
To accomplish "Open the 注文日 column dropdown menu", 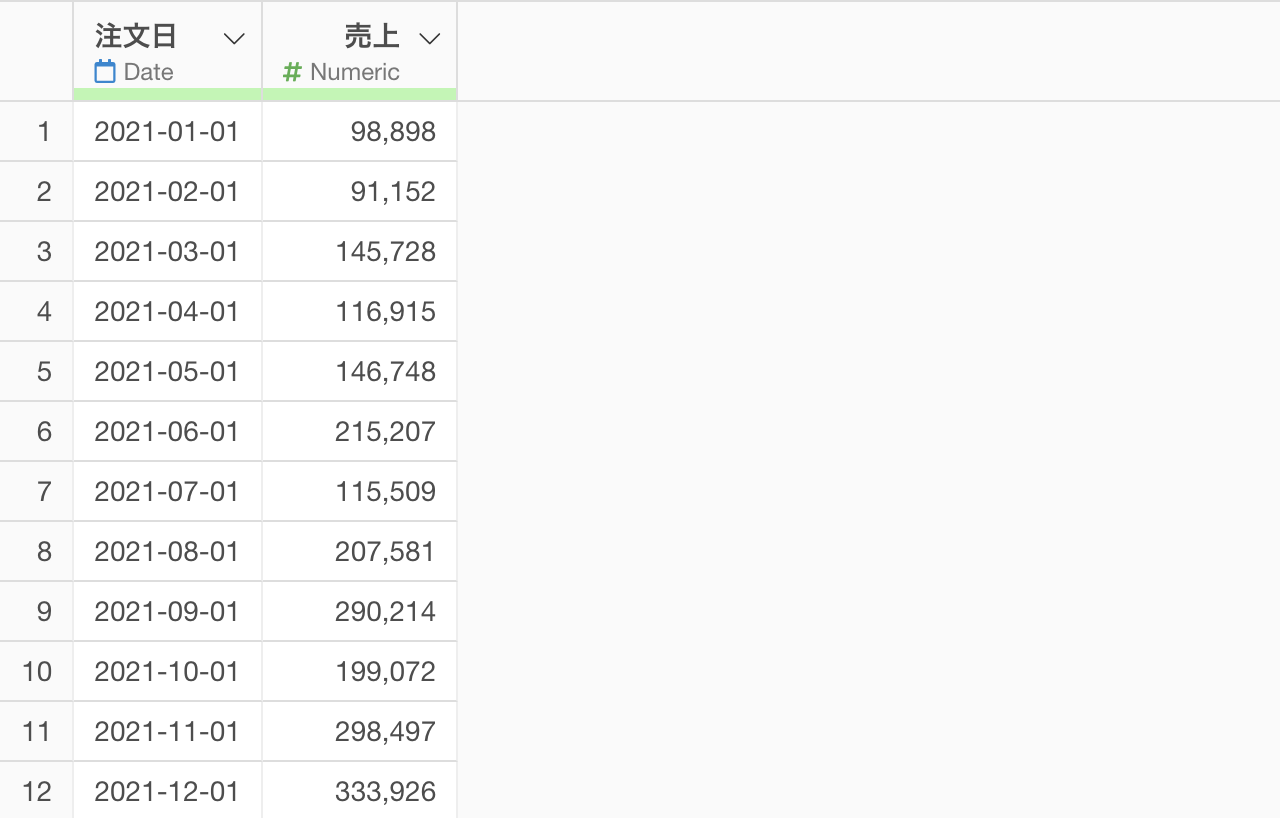I will [x=234, y=39].
